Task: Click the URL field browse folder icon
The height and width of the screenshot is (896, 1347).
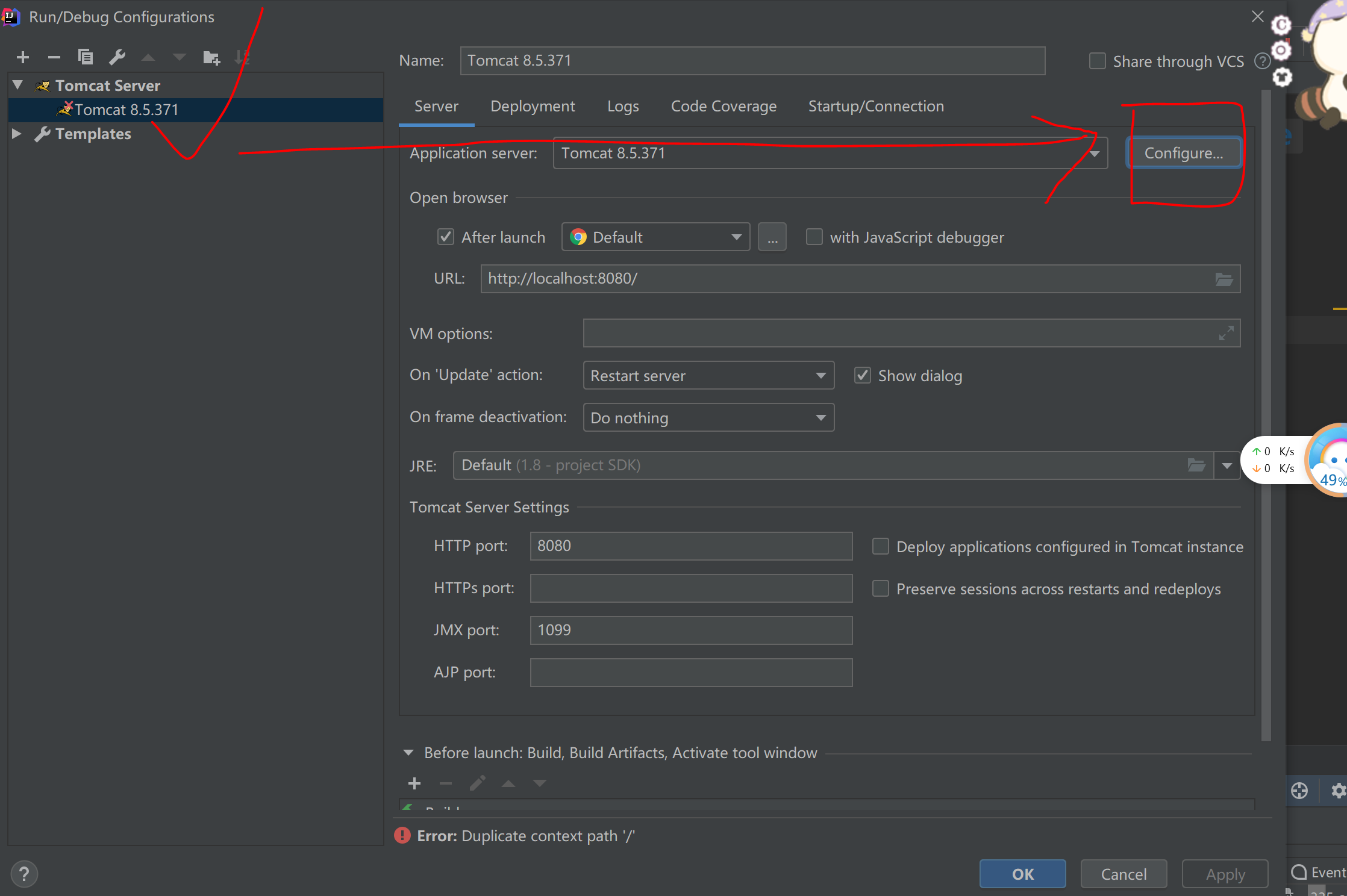Action: coord(1224,279)
